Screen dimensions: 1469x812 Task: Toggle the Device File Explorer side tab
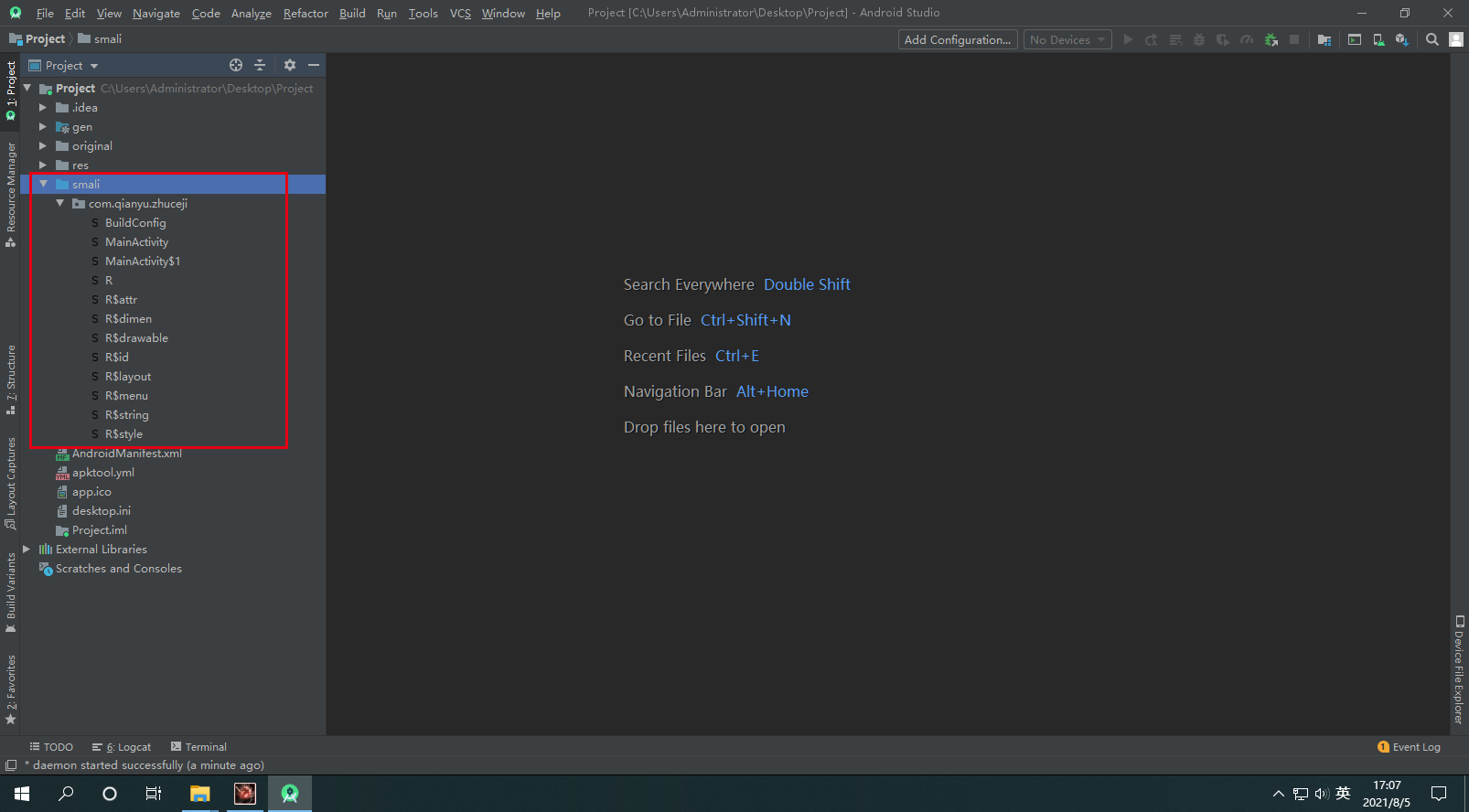[x=1459, y=670]
